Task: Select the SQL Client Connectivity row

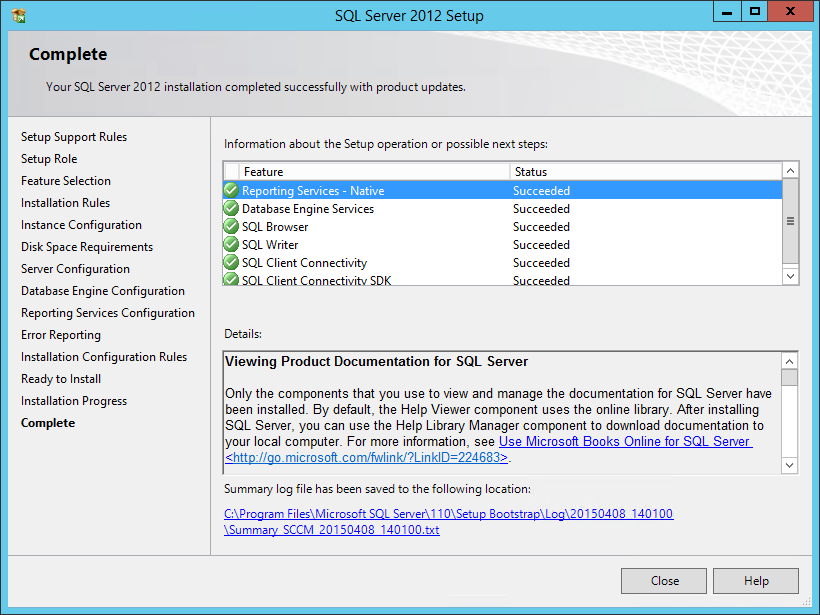Action: tap(503, 262)
